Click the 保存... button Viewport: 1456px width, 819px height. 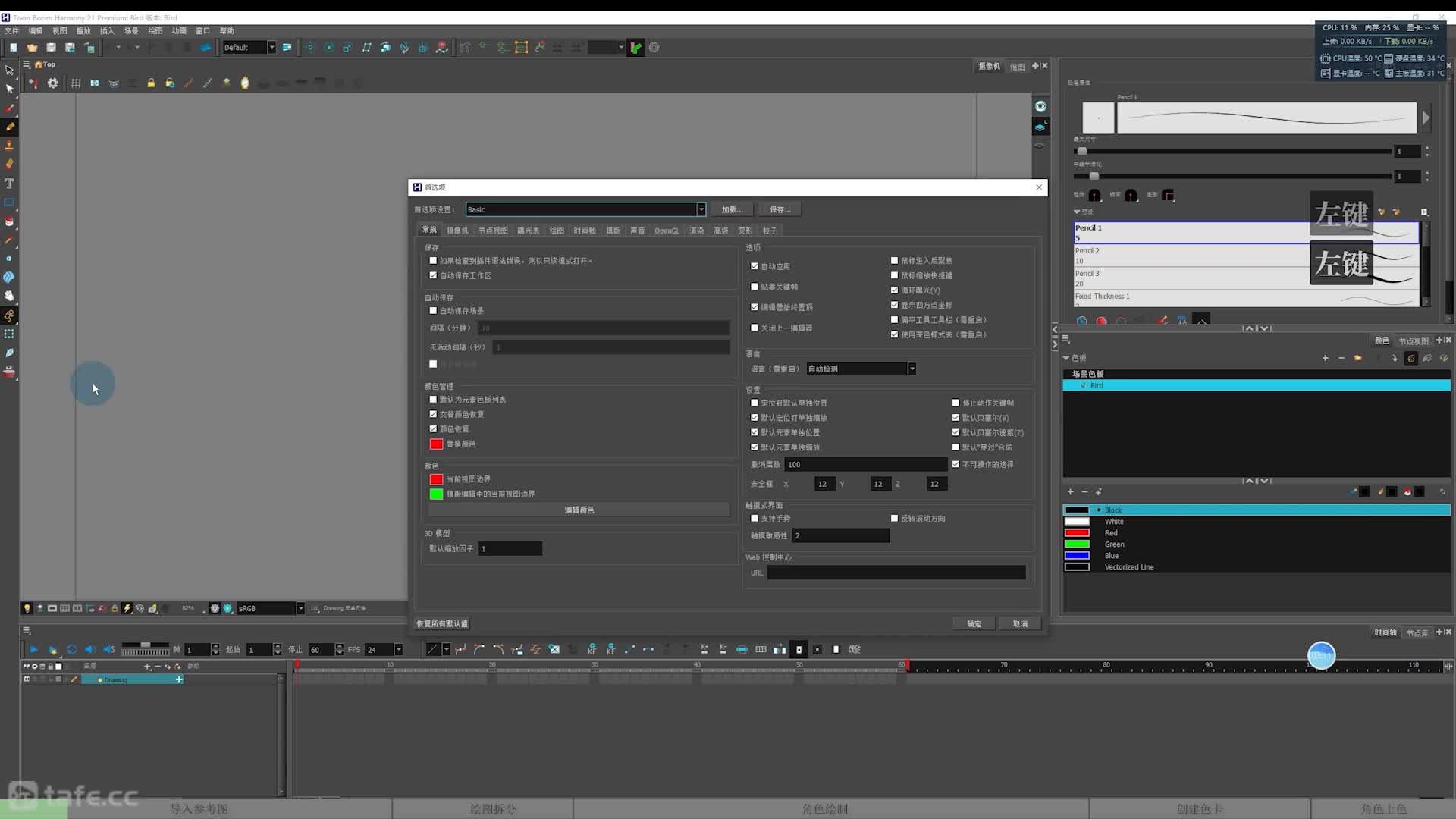coord(780,209)
